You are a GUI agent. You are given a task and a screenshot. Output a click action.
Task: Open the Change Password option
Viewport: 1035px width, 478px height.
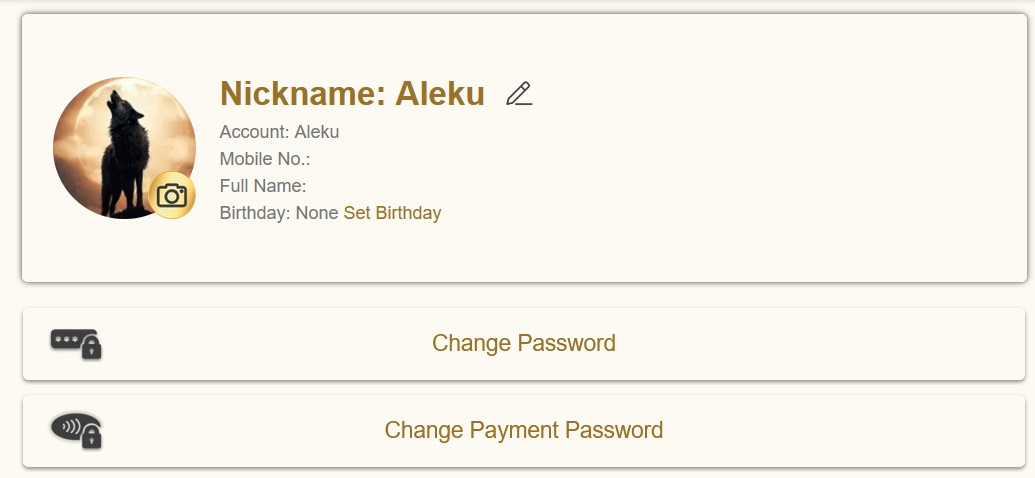pos(523,343)
